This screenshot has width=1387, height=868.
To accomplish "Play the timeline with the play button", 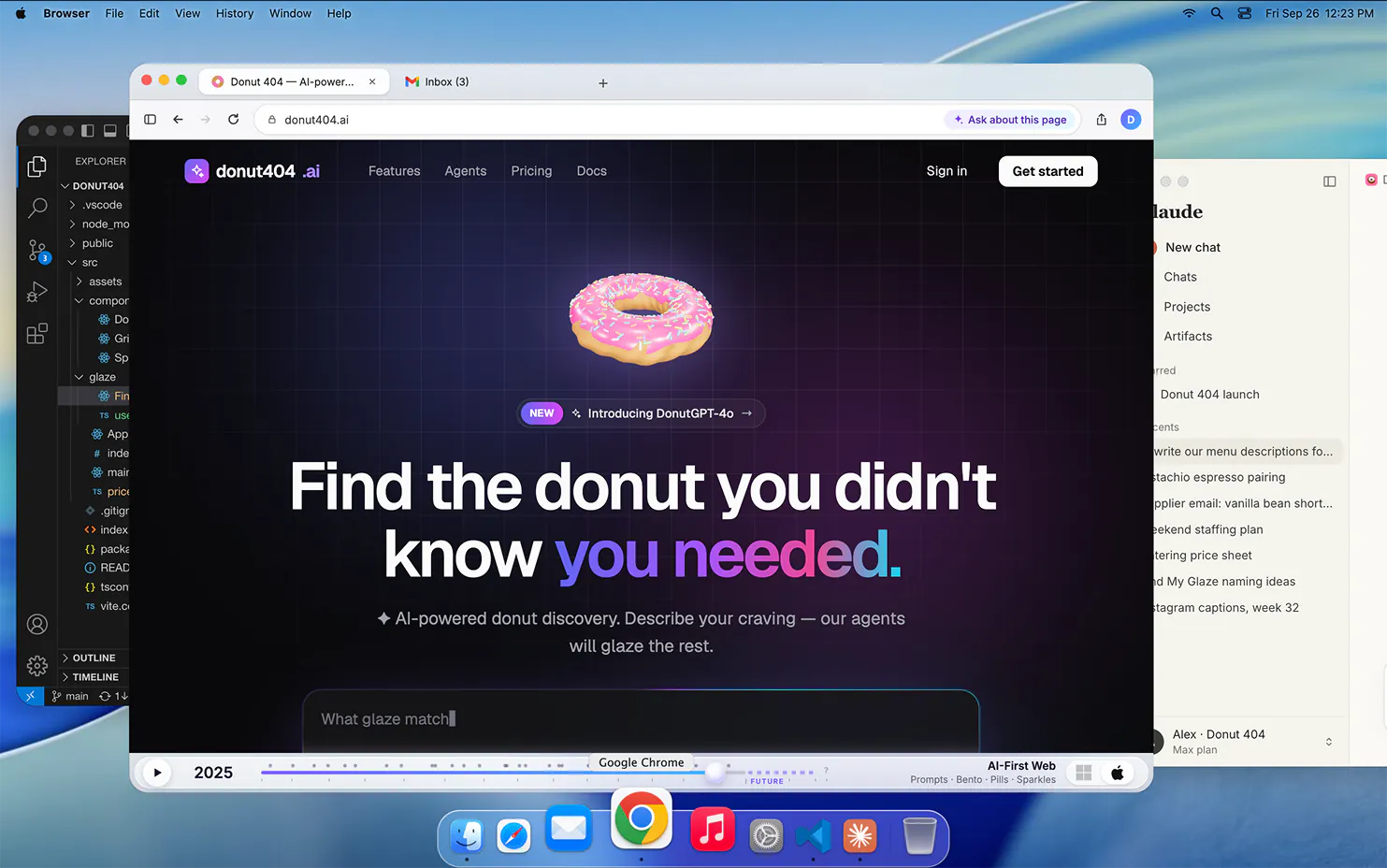I will coord(157,773).
